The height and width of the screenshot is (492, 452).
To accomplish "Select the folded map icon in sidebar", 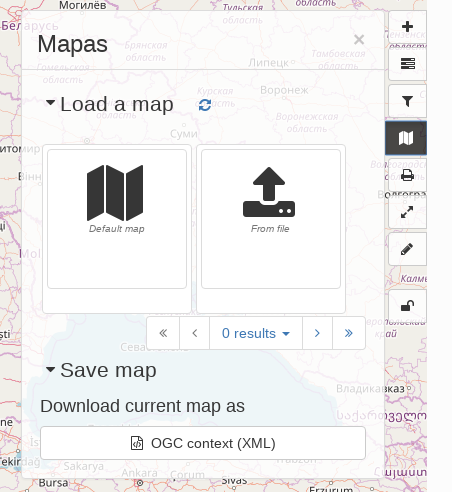I will [x=406, y=138].
